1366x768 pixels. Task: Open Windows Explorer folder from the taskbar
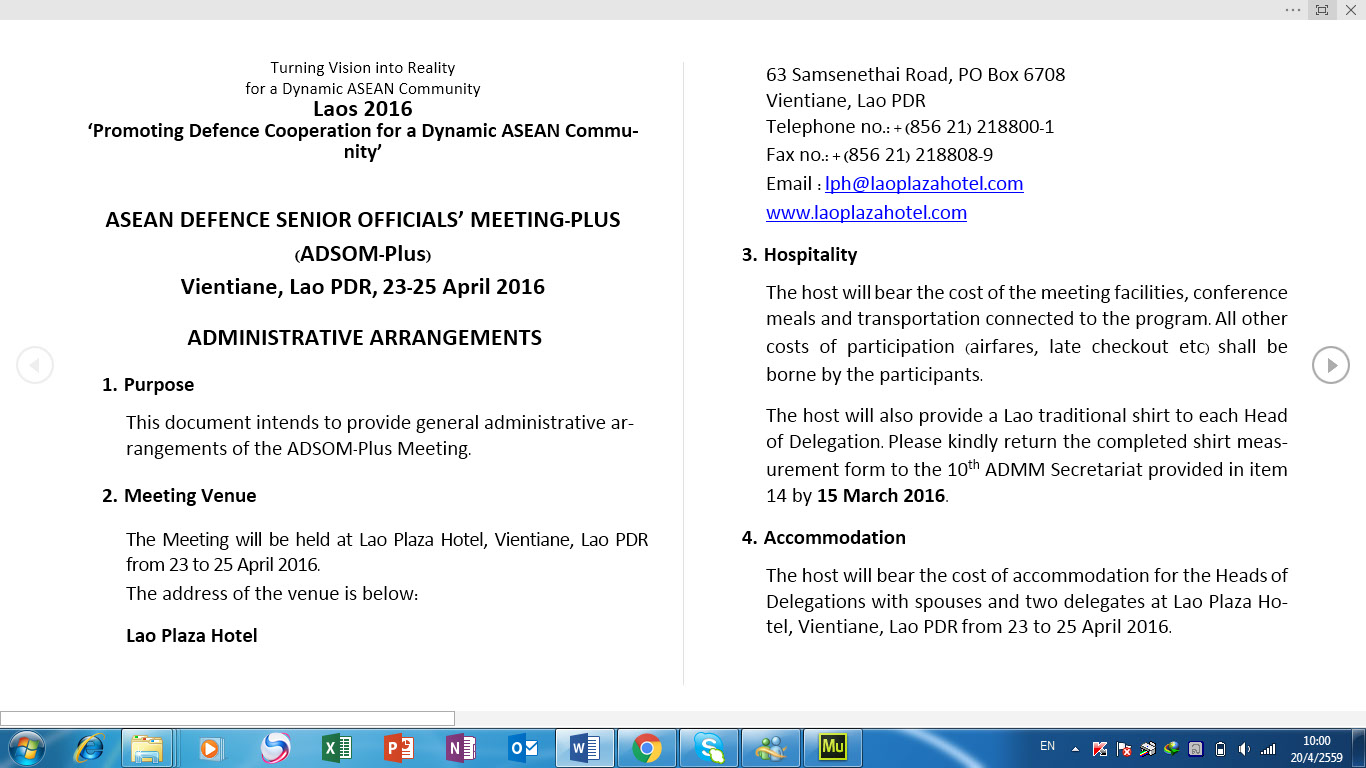click(147, 748)
